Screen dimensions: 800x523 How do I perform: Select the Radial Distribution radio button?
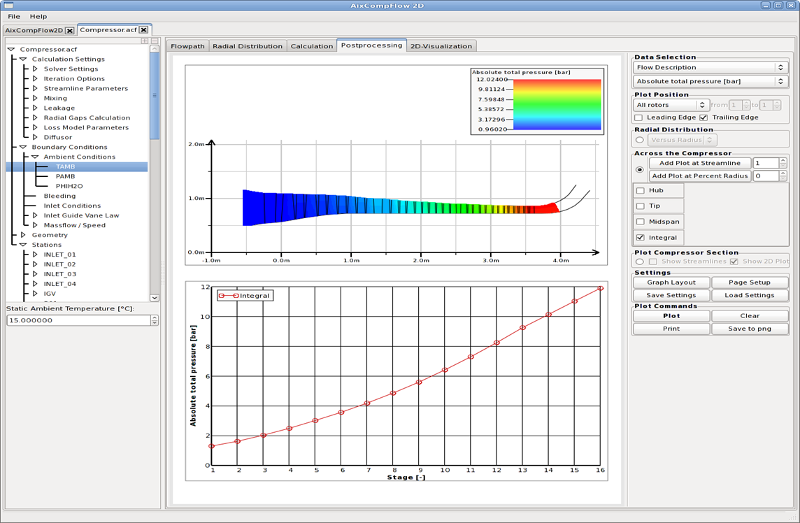640,141
